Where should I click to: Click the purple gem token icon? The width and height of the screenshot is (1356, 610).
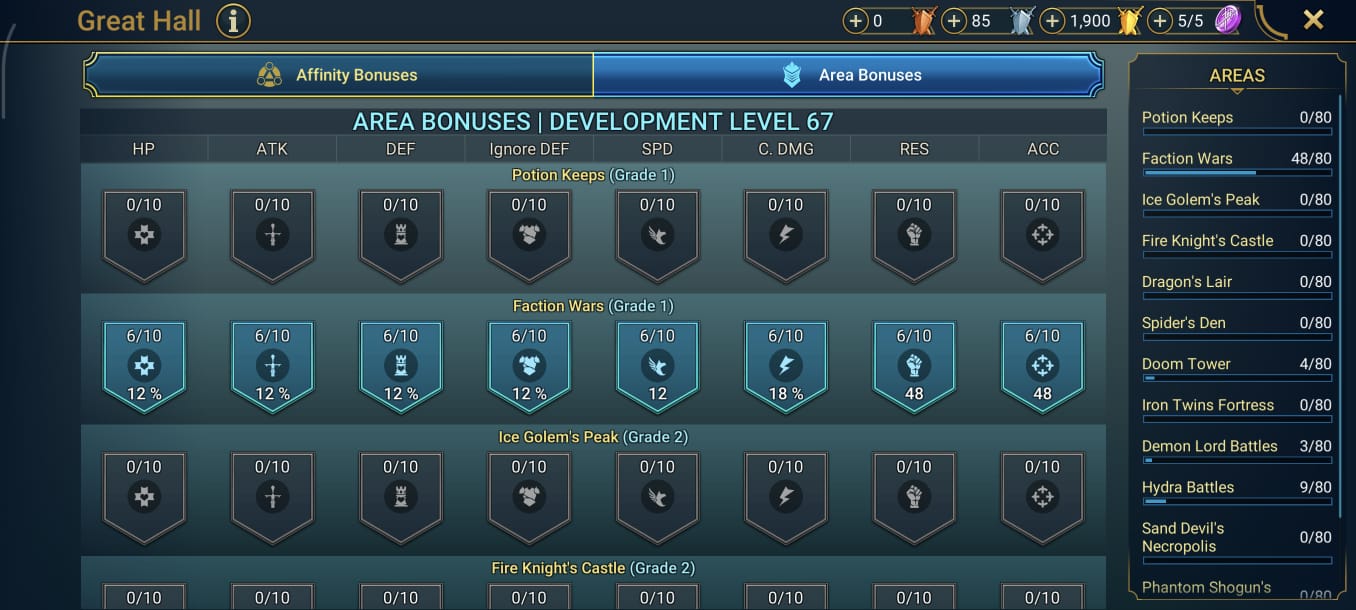click(1228, 20)
